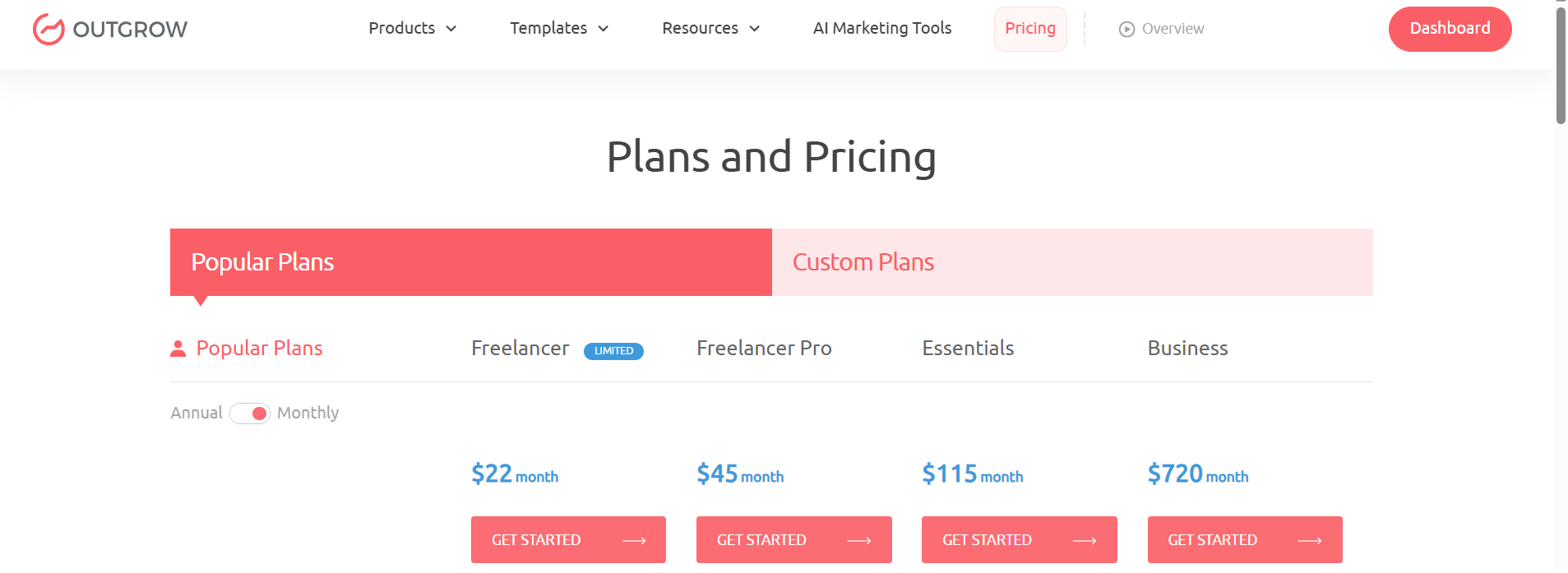Click the Freelancer LIMITED badge
Screen dimensions: 1568x573
[x=613, y=351]
